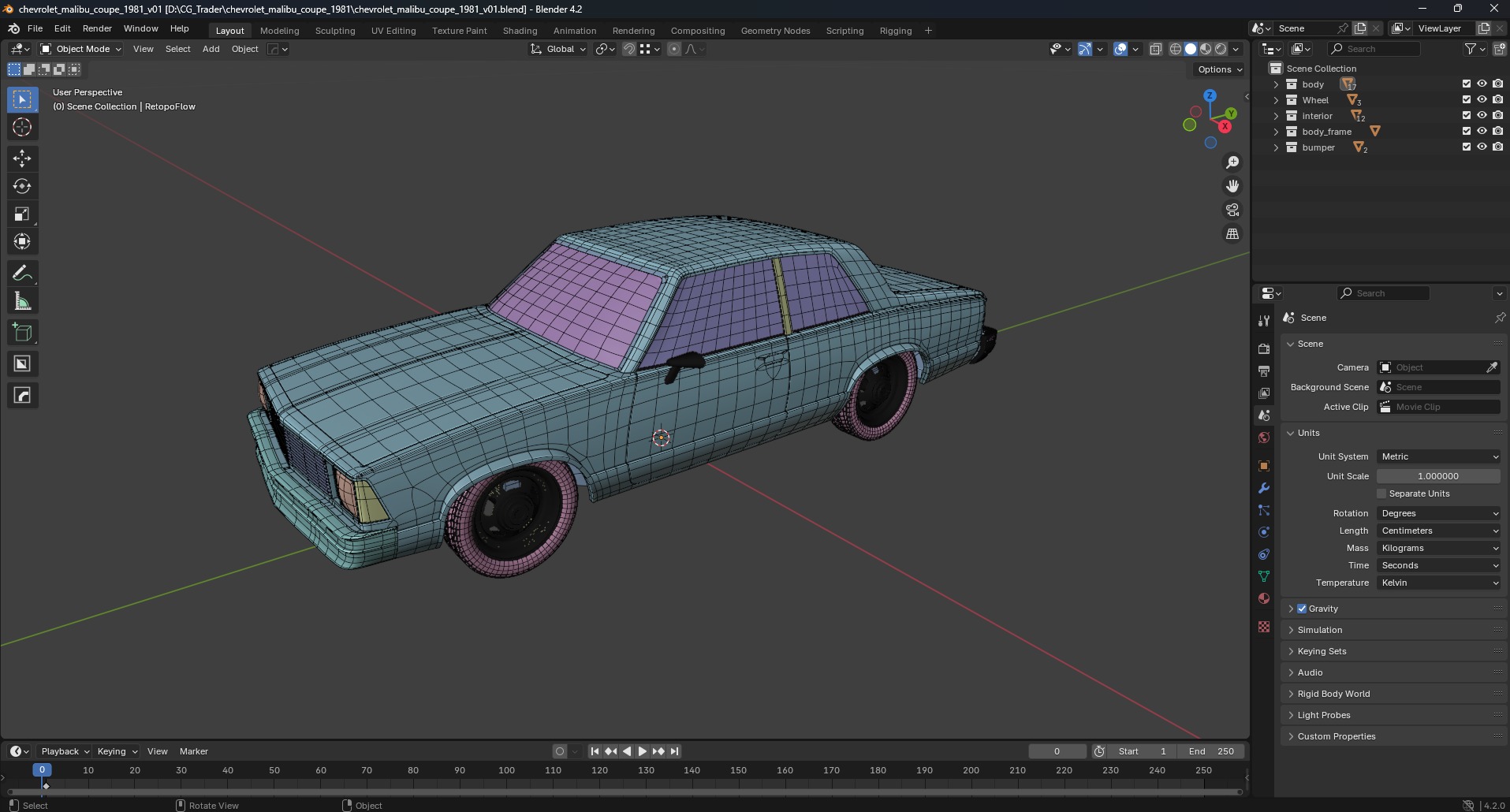Select the Cursor tool in the toolbar
The width and height of the screenshot is (1510, 812).
coord(22,127)
